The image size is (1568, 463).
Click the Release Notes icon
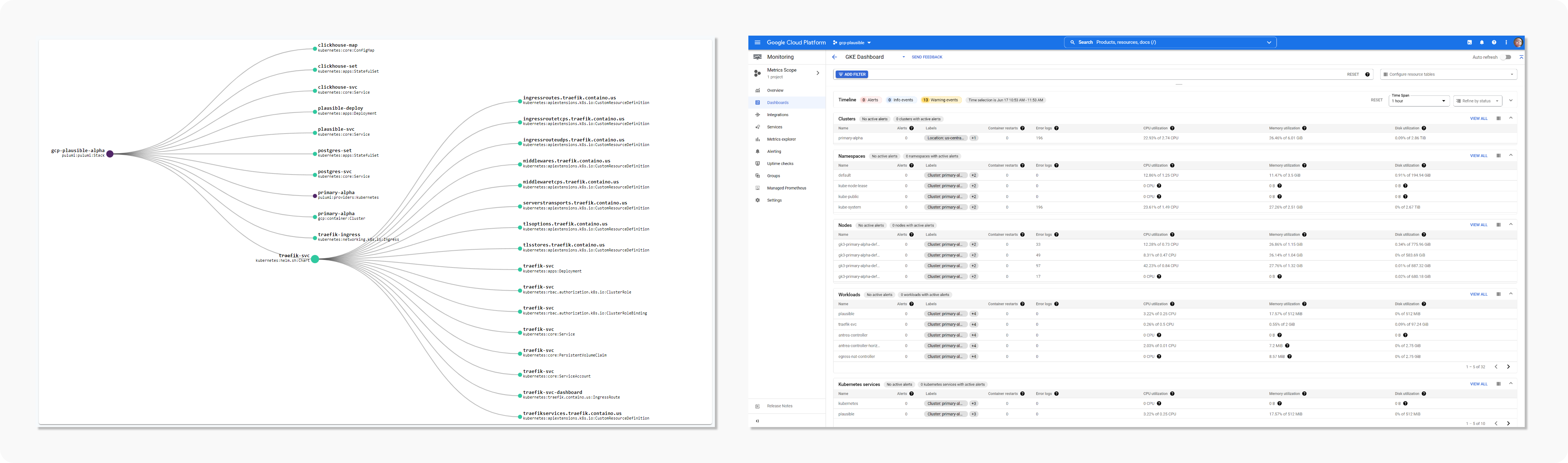(x=757, y=406)
